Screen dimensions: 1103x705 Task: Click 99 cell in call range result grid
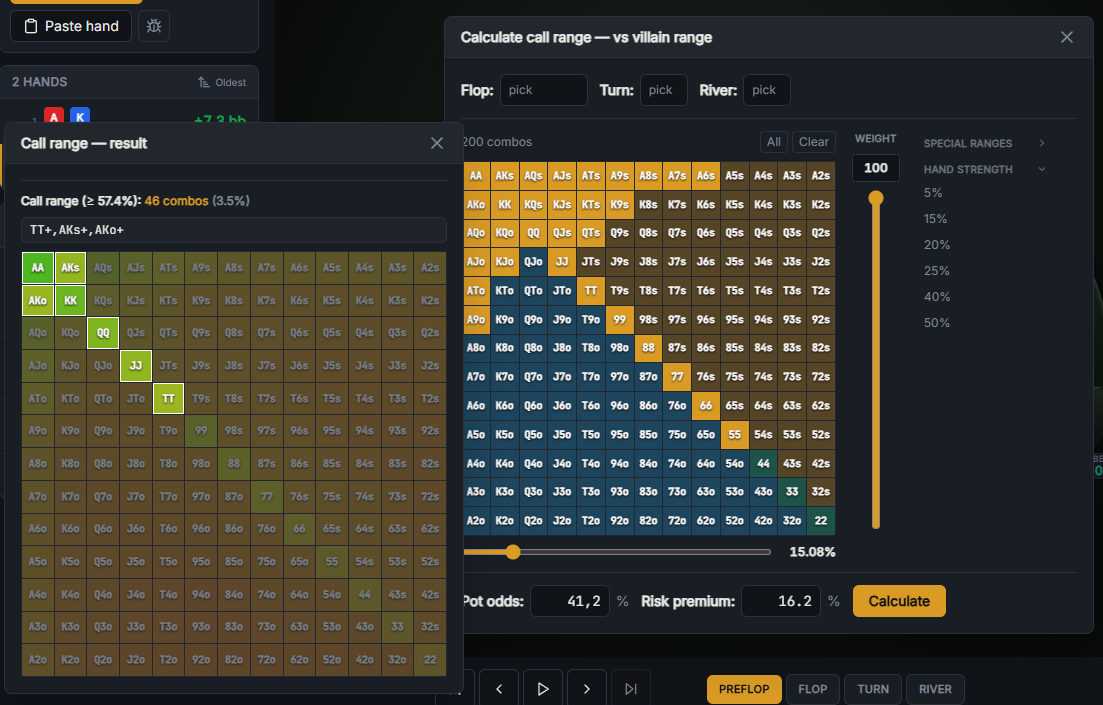pos(201,431)
